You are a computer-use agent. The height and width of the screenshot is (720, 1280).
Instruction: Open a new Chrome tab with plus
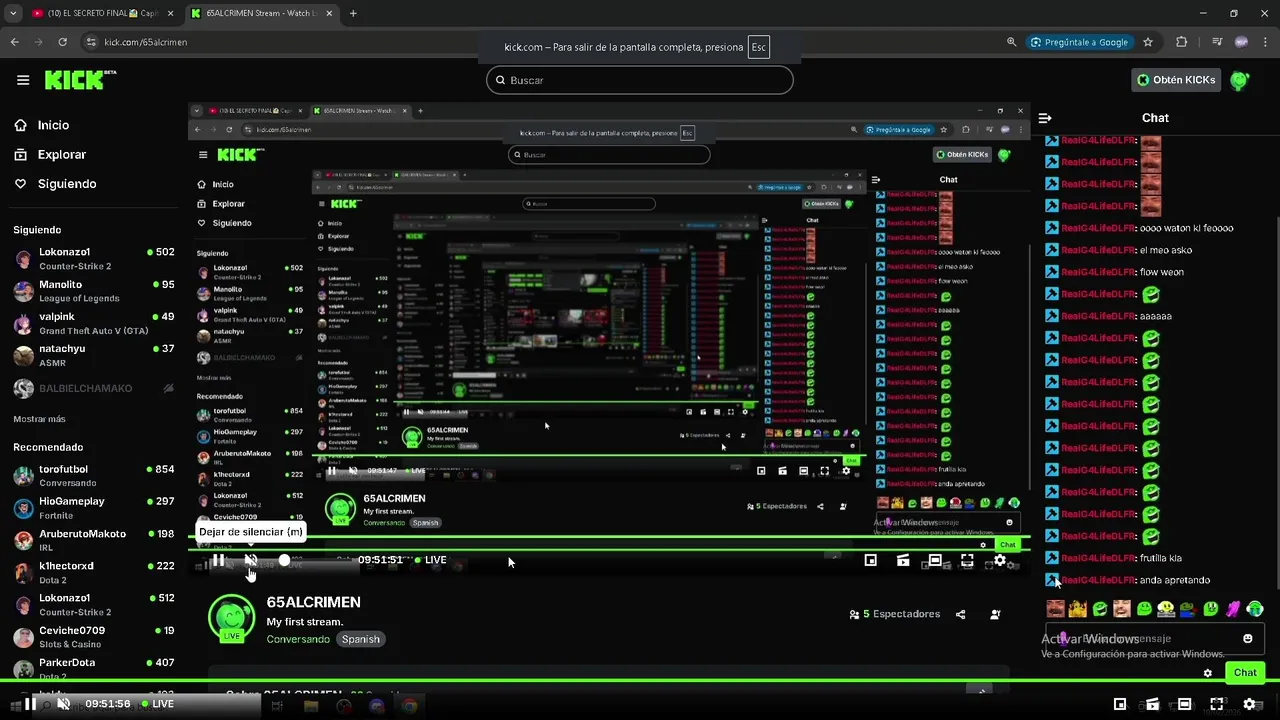point(353,14)
